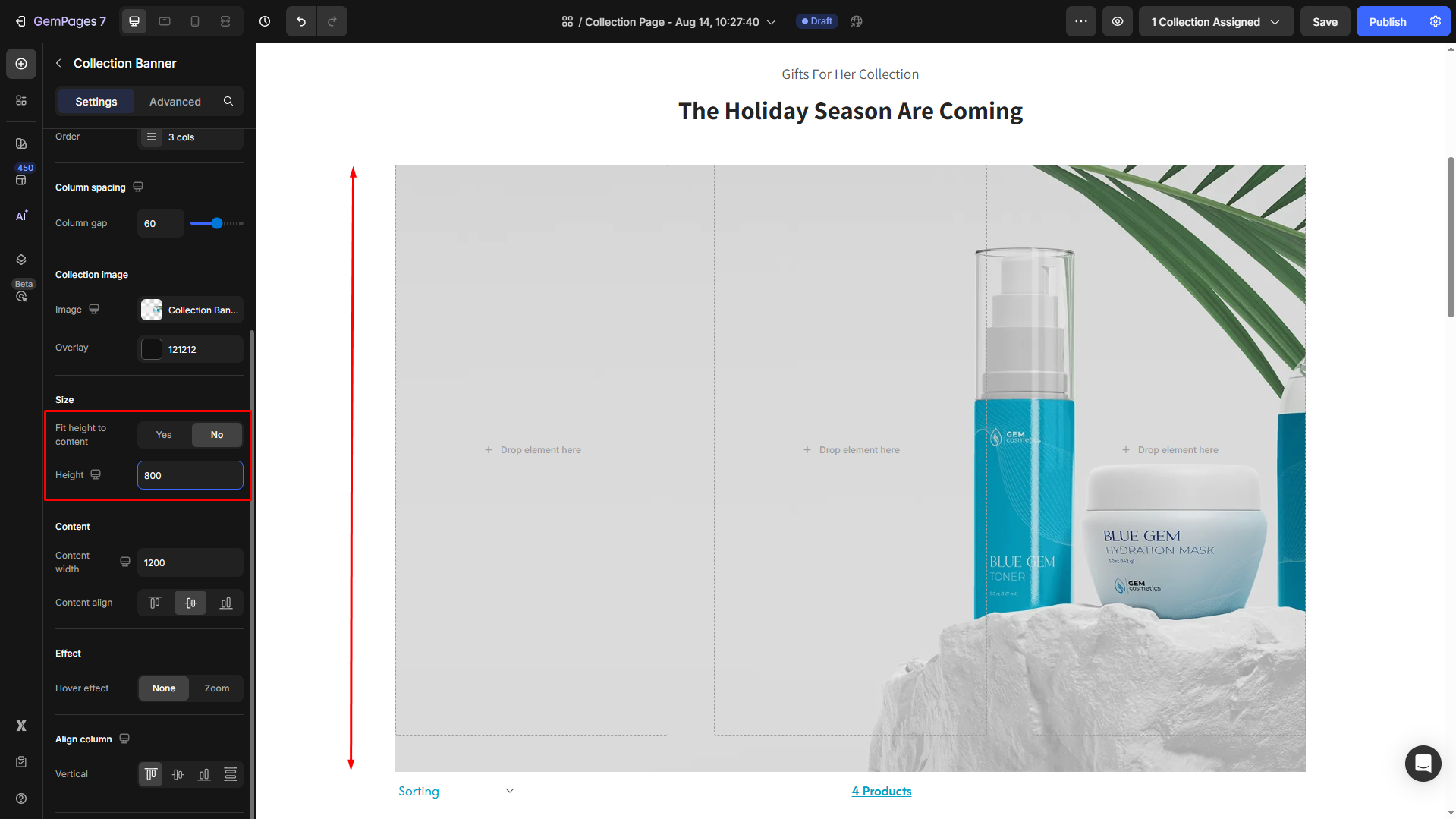Open the Sorting dropdown
This screenshot has height=819, width=1456.
tap(457, 791)
